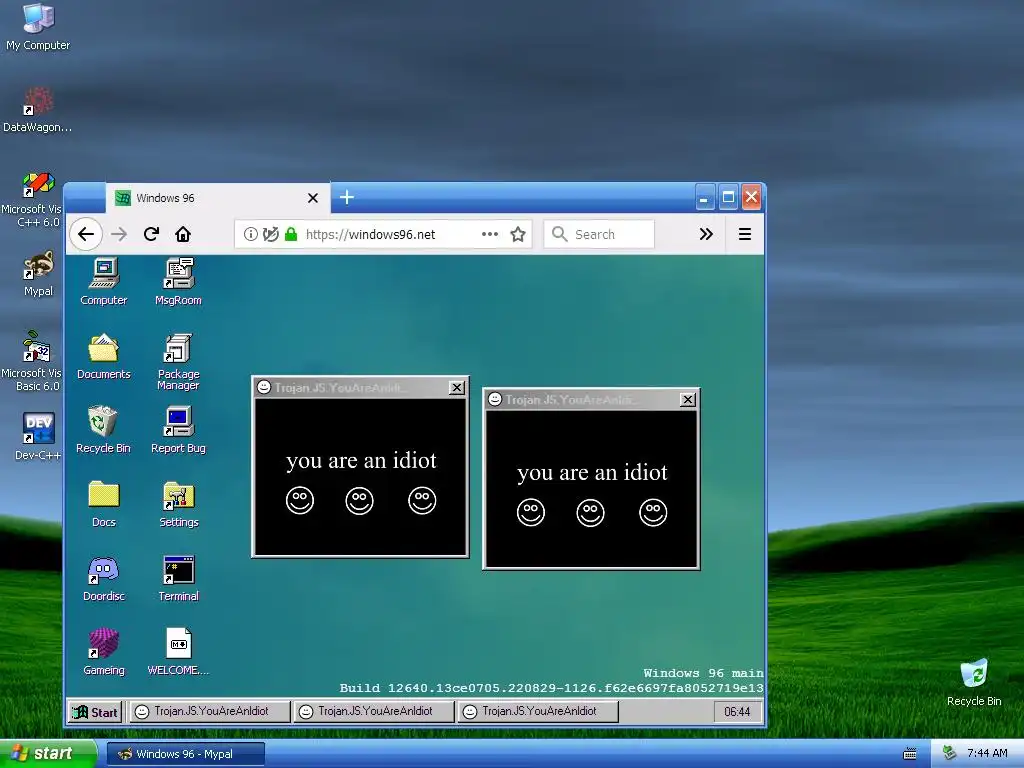Image resolution: width=1024 pixels, height=768 pixels.
Task: Open the browser hamburger menu
Action: click(744, 234)
